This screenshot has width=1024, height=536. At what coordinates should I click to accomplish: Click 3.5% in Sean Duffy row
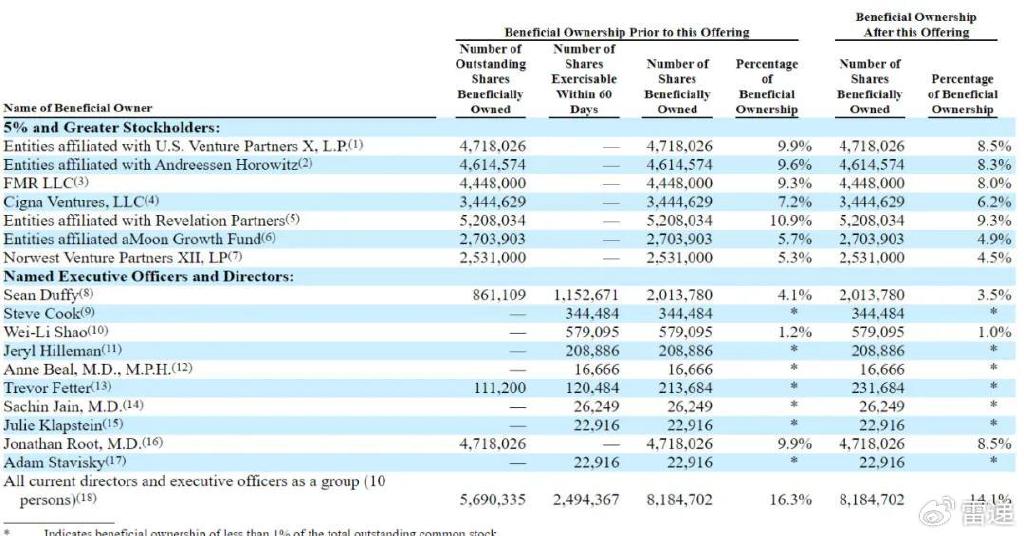tap(994, 295)
